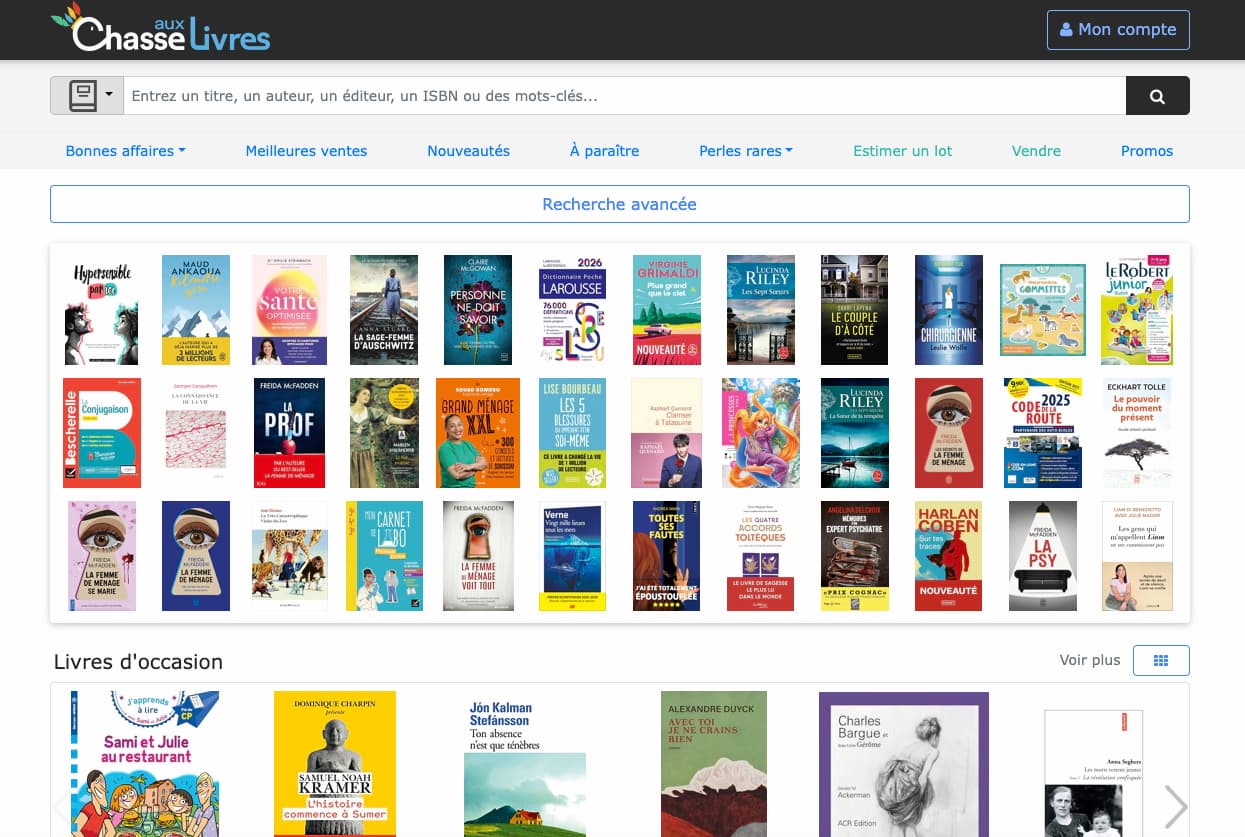The width and height of the screenshot is (1245, 837).
Task: Open the À paraître section
Action: (x=604, y=151)
